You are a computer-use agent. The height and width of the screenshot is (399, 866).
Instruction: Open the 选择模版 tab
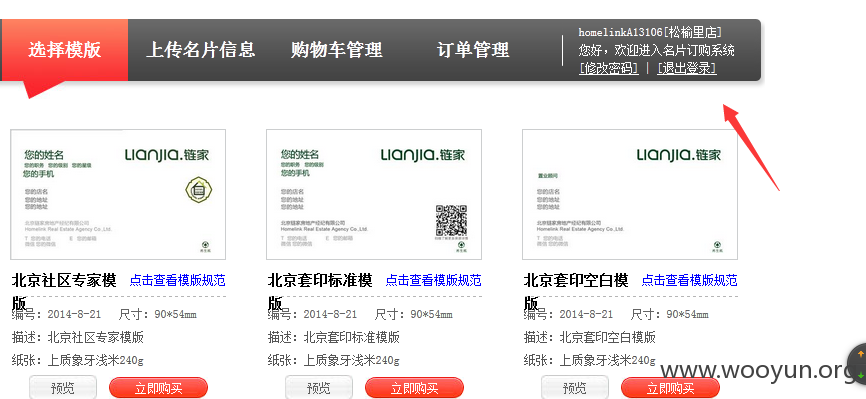point(65,50)
